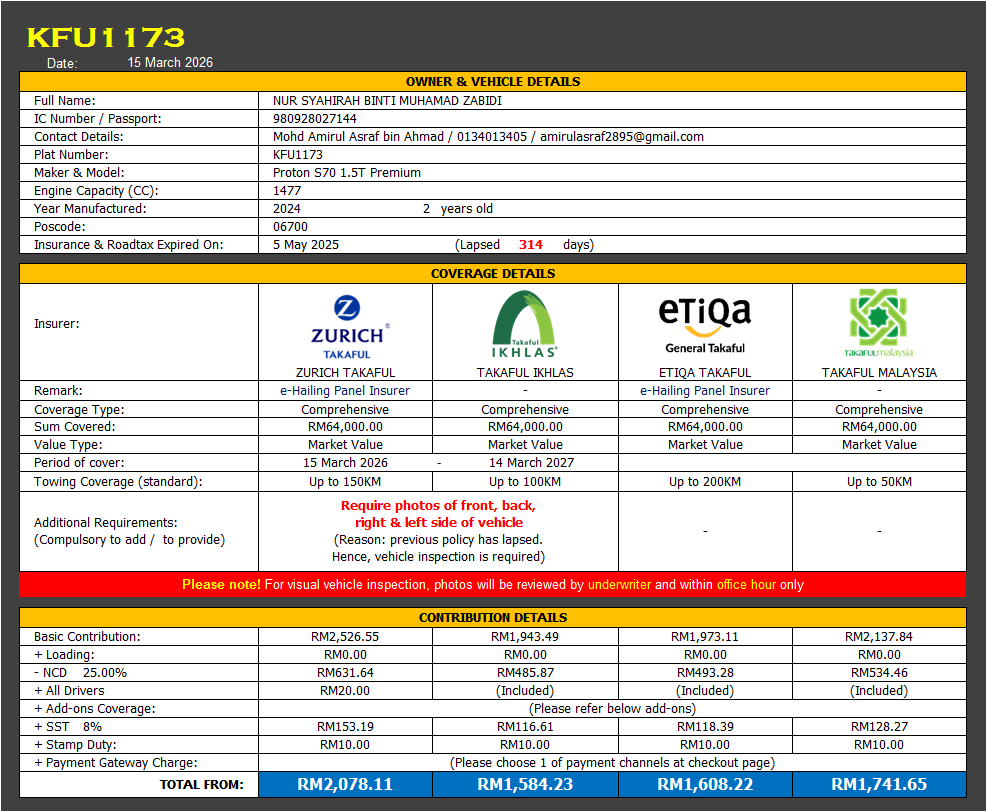The width and height of the screenshot is (986, 811).
Task: Select Takaful Malaysia total RM1,741.65
Action: point(879,785)
